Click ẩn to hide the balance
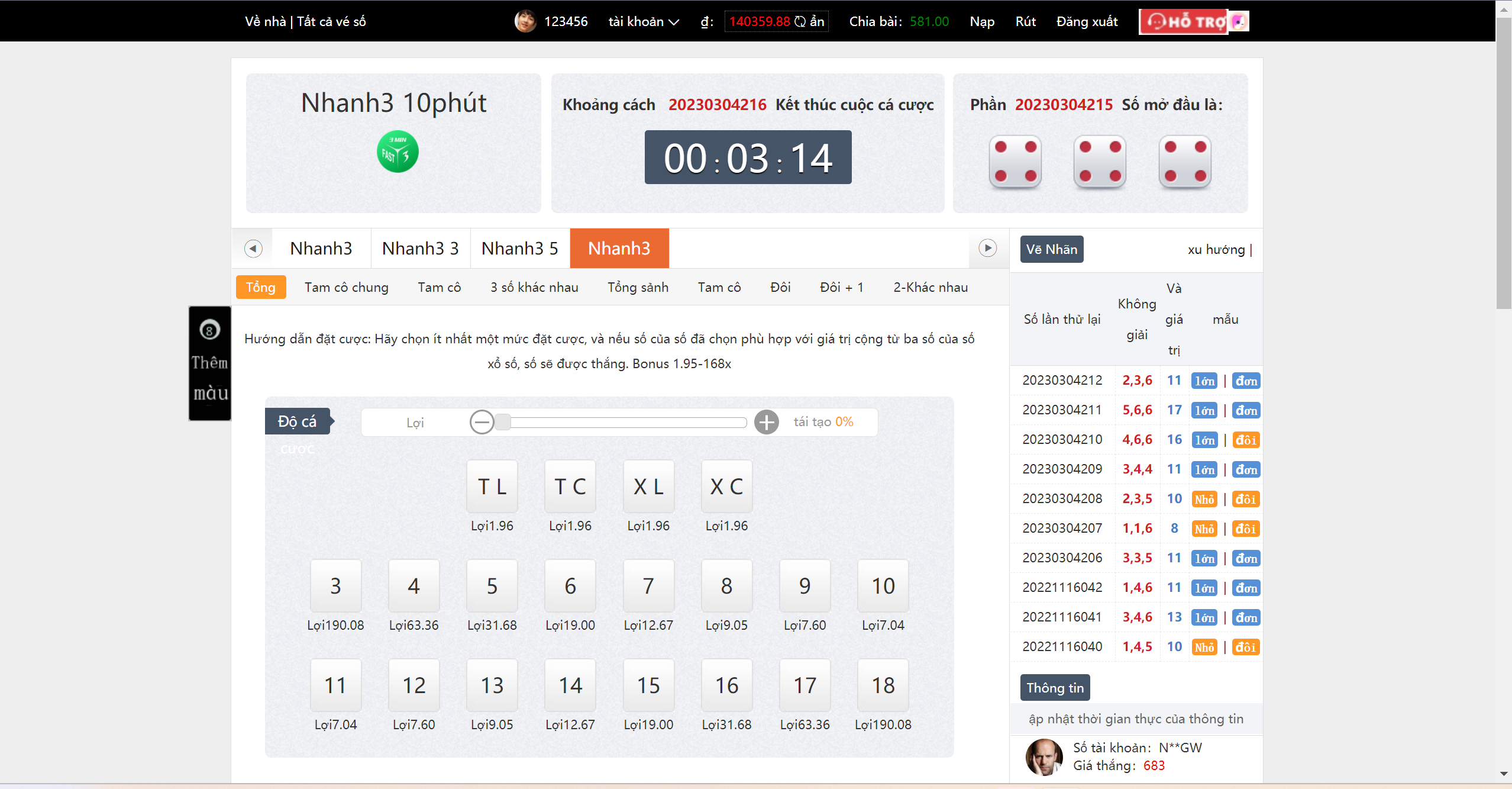This screenshot has width=1512, height=789. click(817, 22)
